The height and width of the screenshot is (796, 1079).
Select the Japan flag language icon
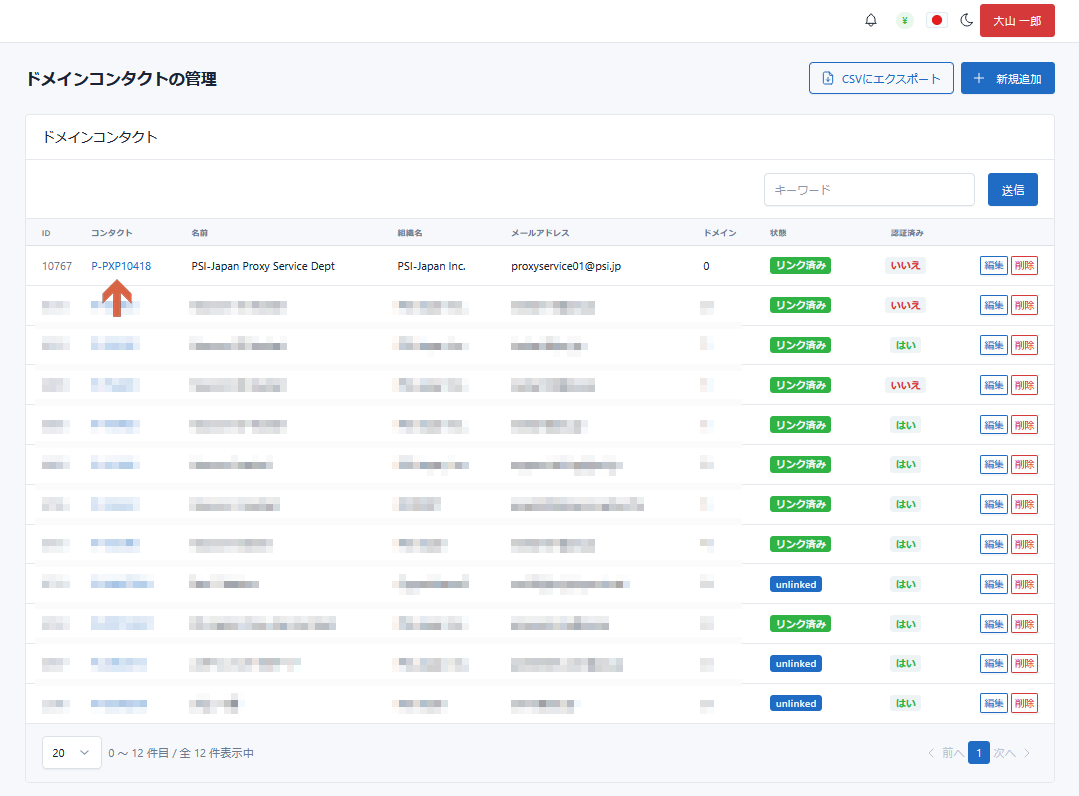(937, 21)
